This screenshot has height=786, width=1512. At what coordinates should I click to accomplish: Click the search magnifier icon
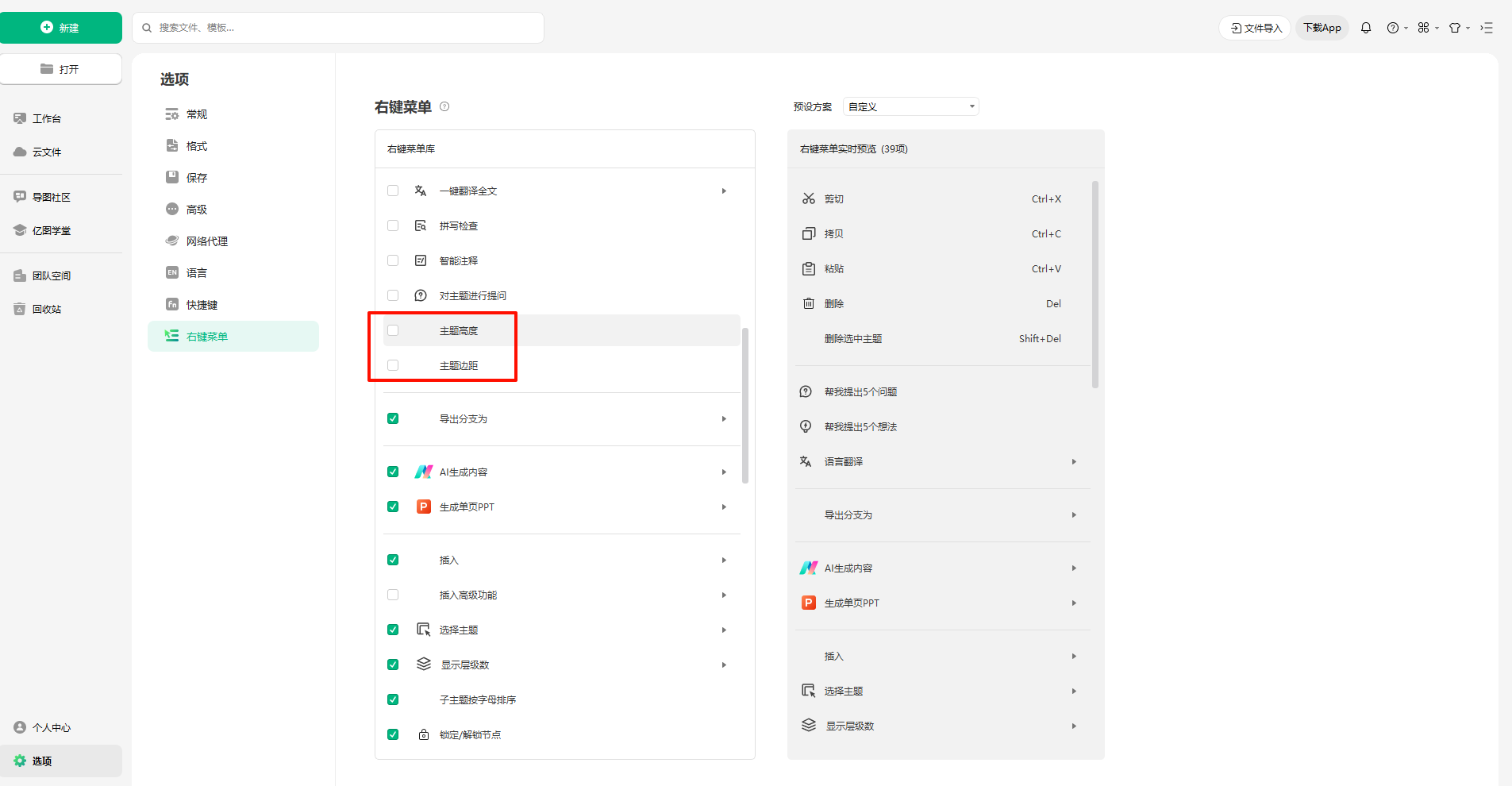147,28
